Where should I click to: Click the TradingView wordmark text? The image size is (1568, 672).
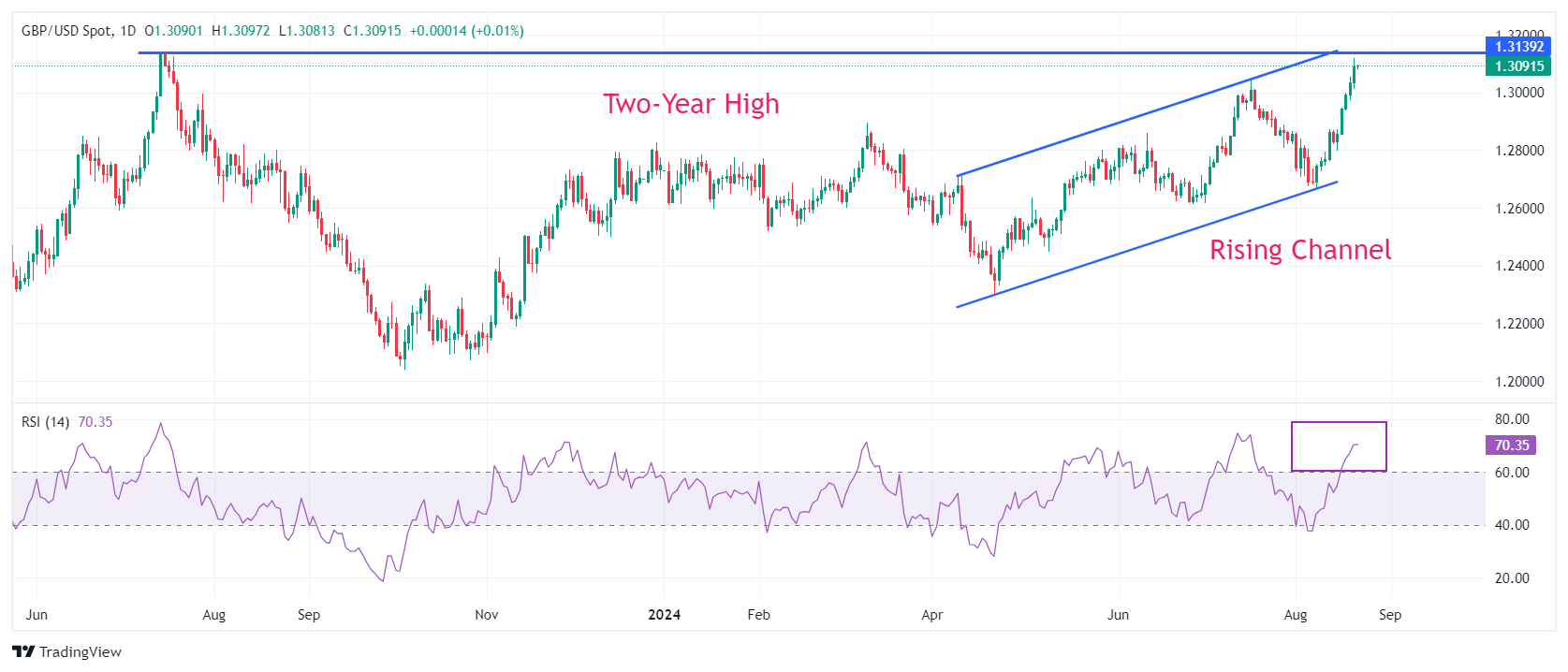(x=81, y=652)
